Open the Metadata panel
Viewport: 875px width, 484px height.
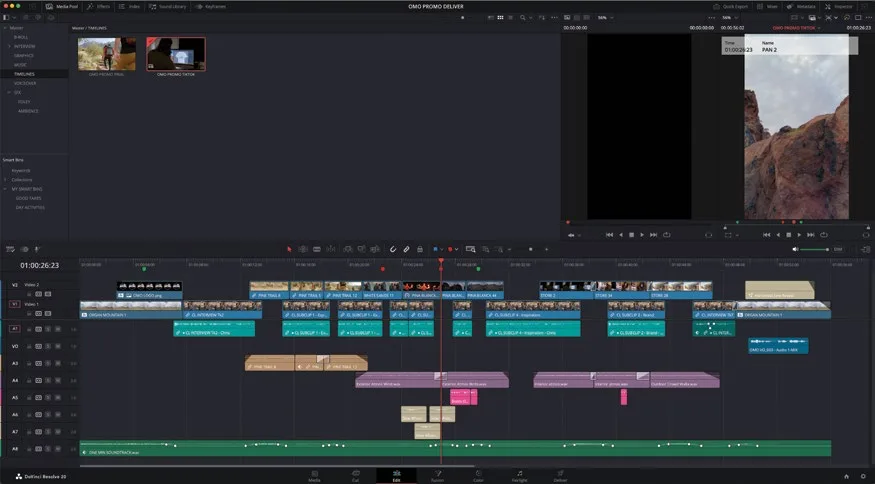pos(801,6)
